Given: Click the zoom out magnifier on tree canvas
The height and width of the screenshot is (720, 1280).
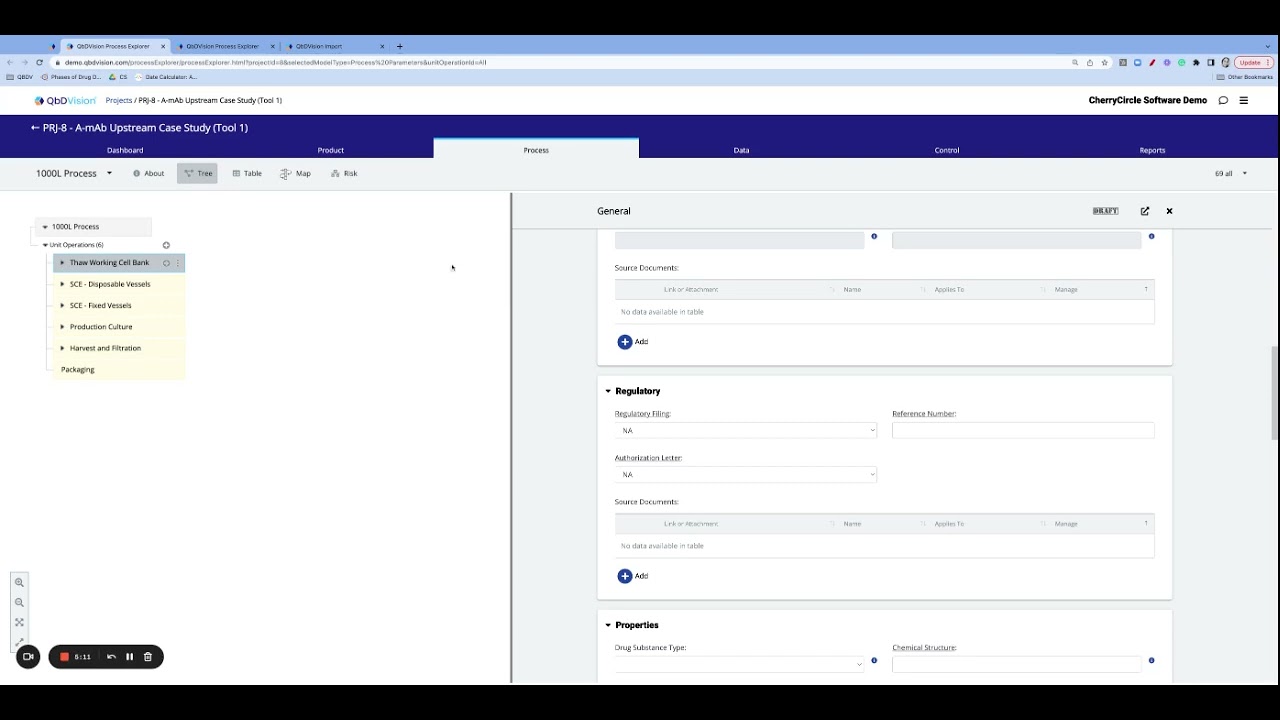Looking at the screenshot, I should pyautogui.click(x=19, y=603).
